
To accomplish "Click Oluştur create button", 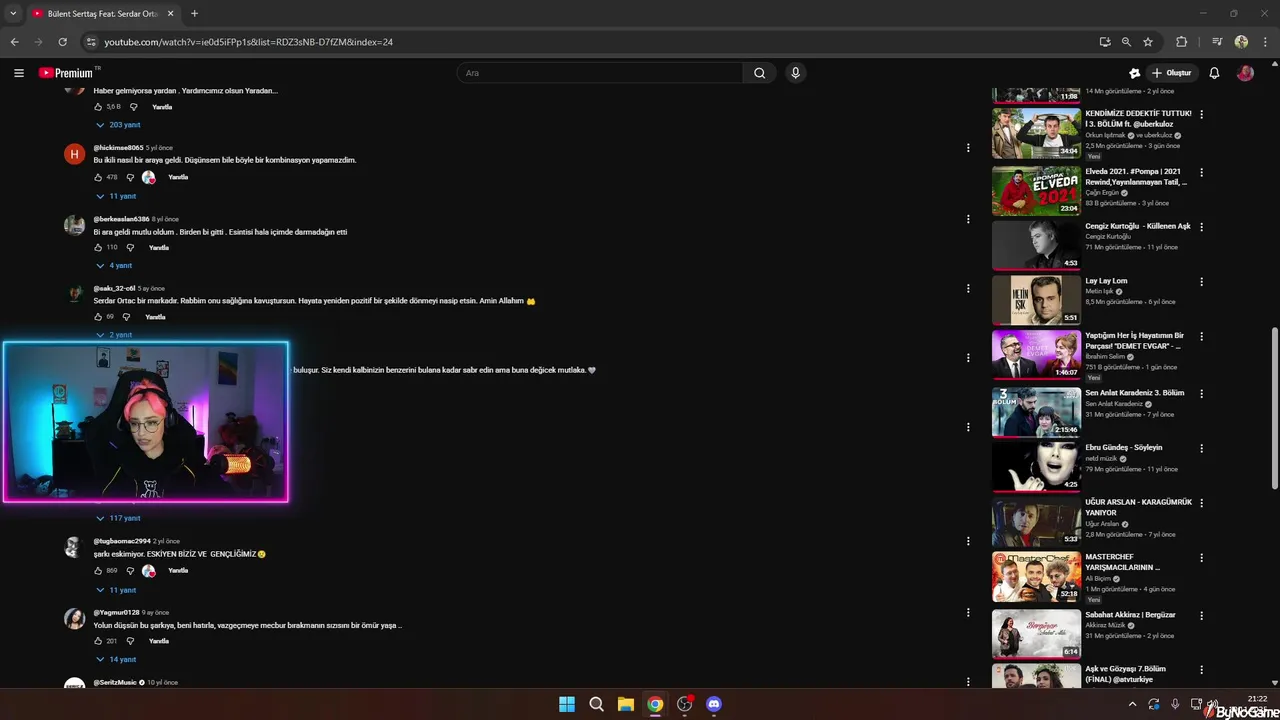I will click(x=1171, y=73).
